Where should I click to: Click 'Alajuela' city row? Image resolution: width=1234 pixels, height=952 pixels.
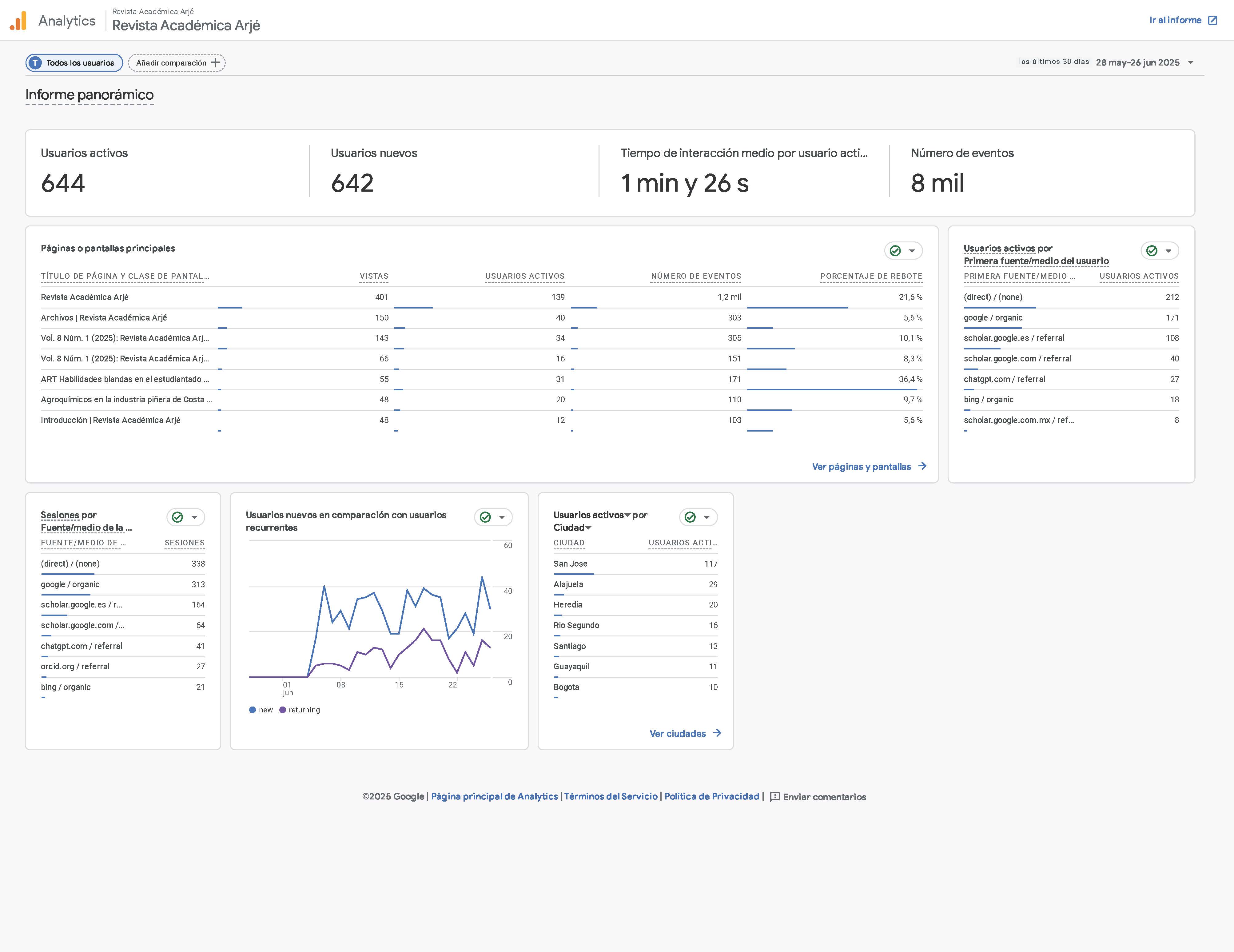click(x=636, y=584)
